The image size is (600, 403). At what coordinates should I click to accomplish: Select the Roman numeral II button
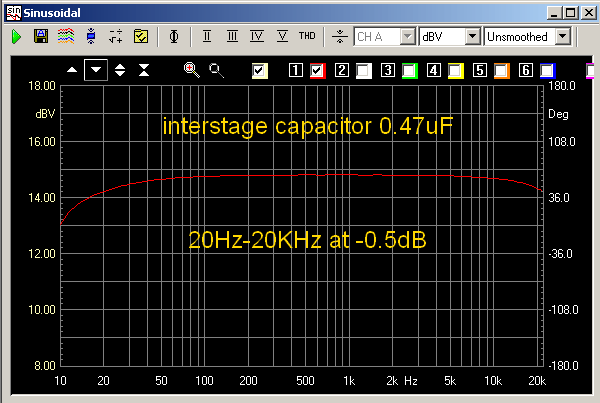coord(207,36)
